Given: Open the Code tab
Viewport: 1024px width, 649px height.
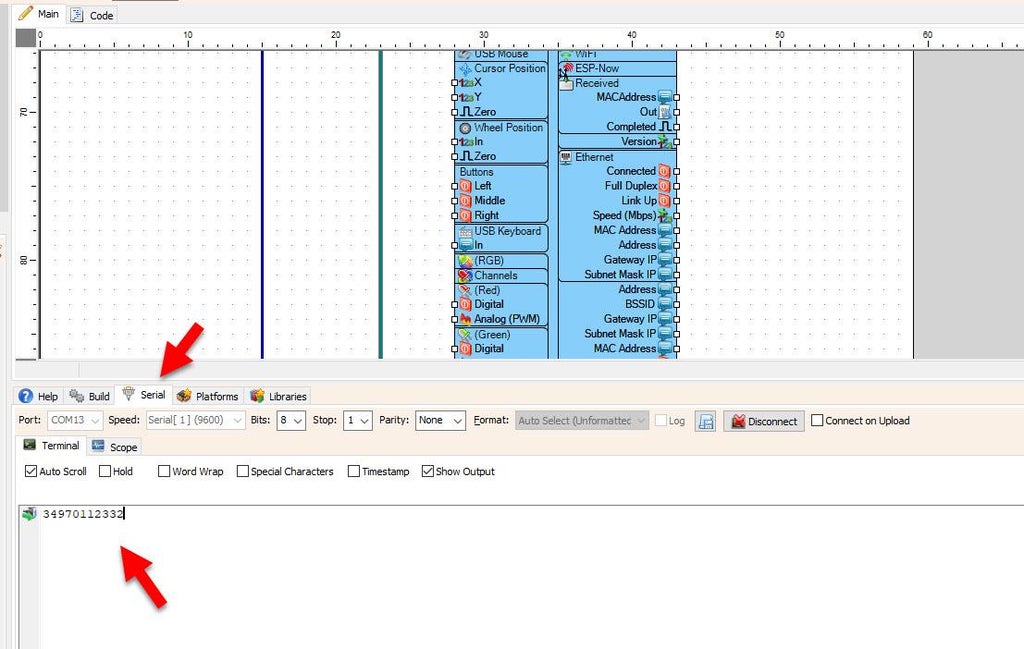Looking at the screenshot, I should pyautogui.click(x=92, y=15).
